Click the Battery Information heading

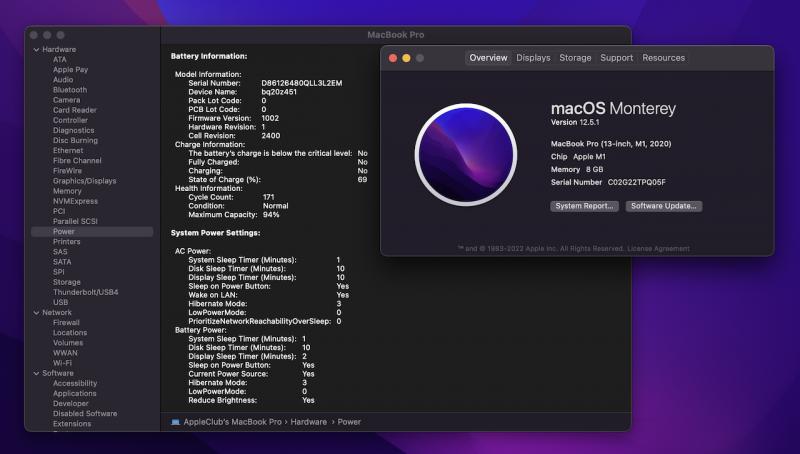[209, 56]
